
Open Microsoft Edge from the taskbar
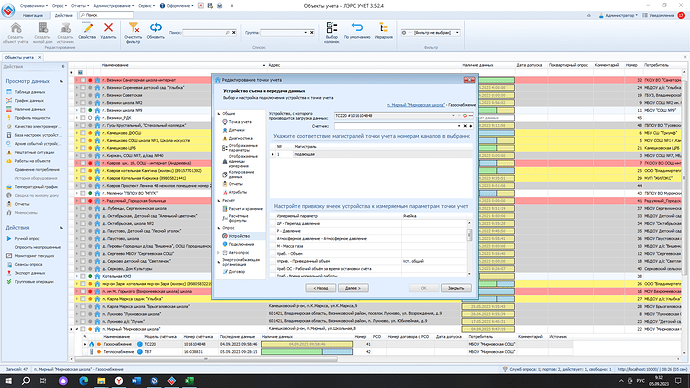(84, 381)
